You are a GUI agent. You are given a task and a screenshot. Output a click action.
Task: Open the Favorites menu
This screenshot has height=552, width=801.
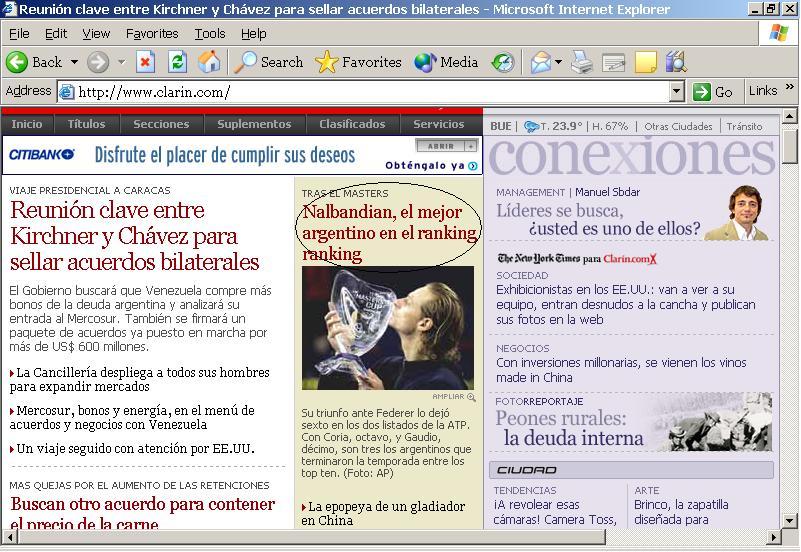152,34
